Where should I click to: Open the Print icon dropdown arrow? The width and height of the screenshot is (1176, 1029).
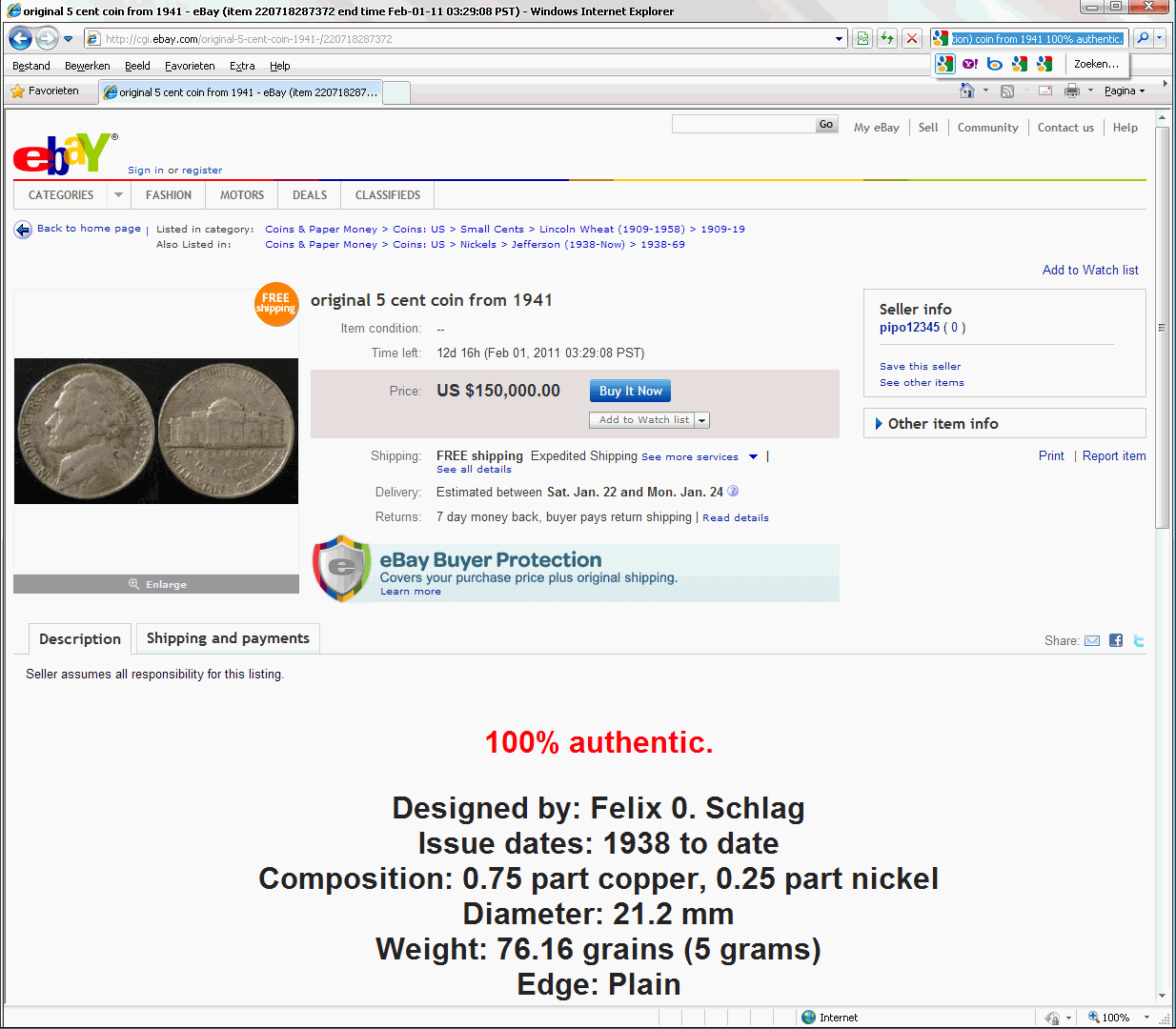point(1090,91)
